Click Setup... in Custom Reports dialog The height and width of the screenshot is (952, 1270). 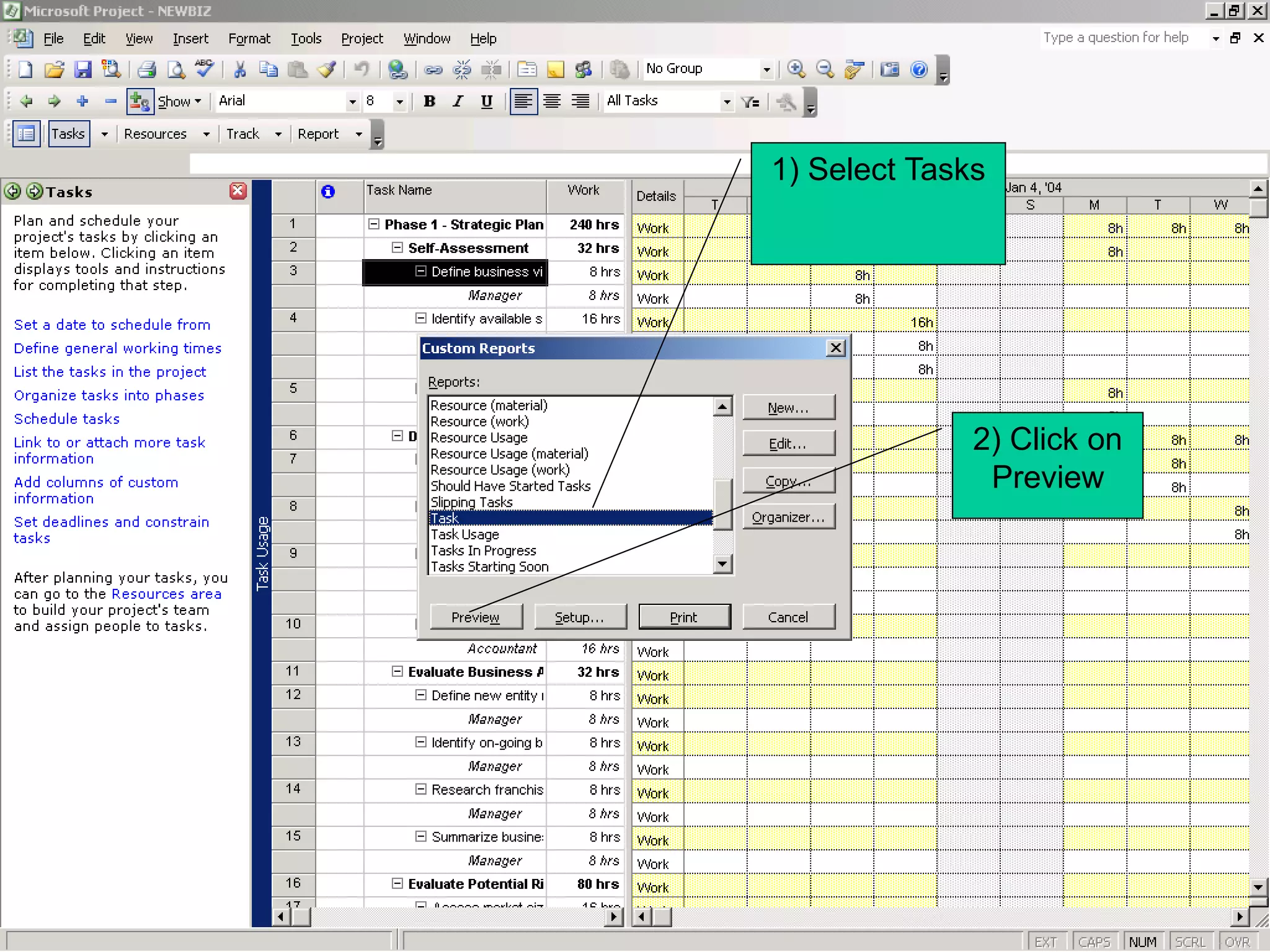coord(580,617)
